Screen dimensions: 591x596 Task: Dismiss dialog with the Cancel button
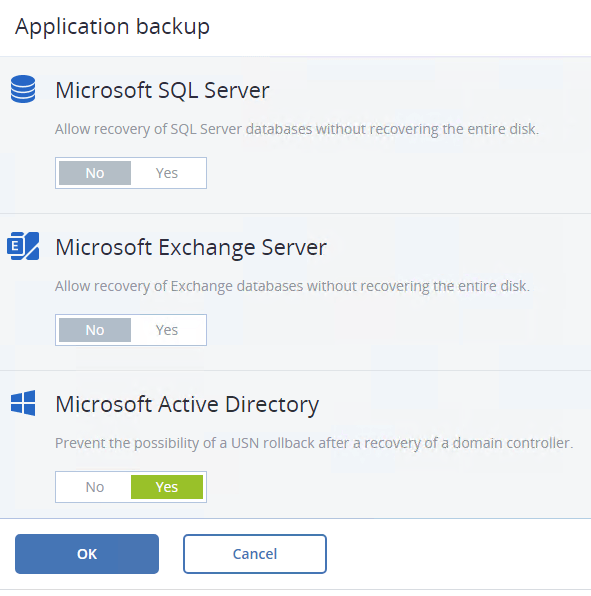coord(255,554)
